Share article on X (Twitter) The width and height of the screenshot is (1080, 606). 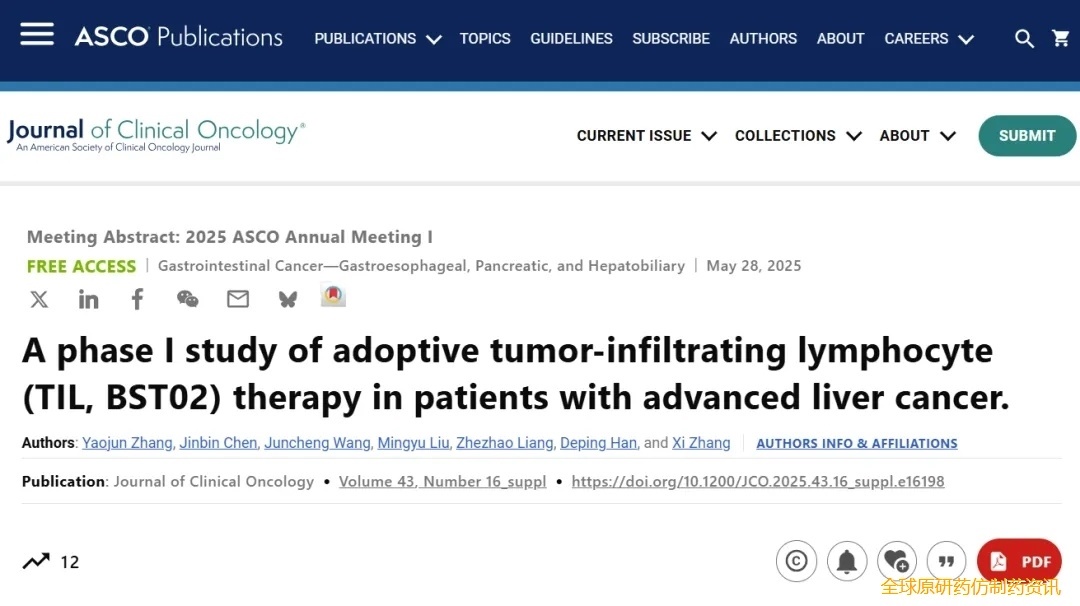[39, 299]
